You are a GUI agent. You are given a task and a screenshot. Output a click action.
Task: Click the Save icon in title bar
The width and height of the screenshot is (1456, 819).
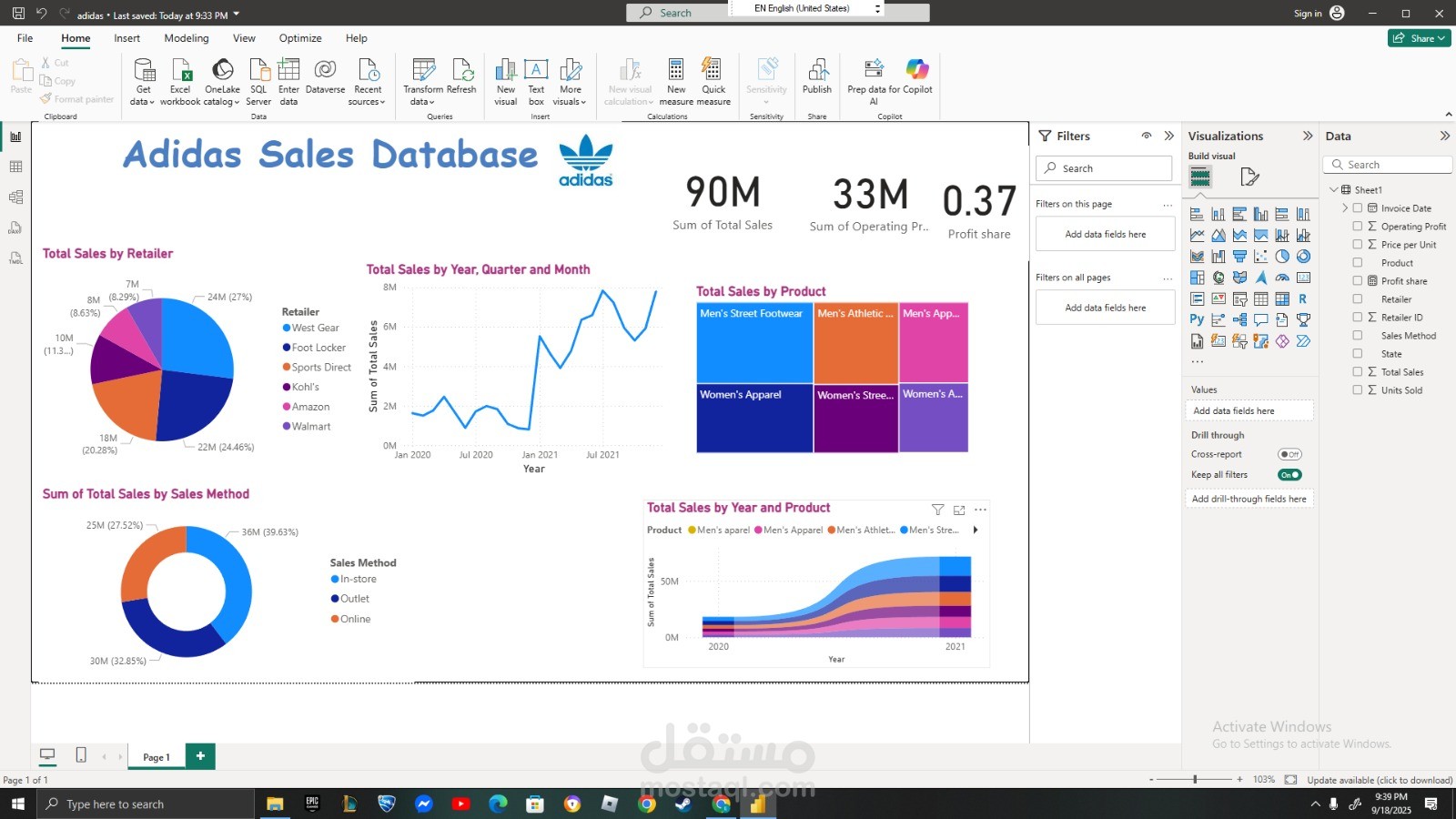18,14
